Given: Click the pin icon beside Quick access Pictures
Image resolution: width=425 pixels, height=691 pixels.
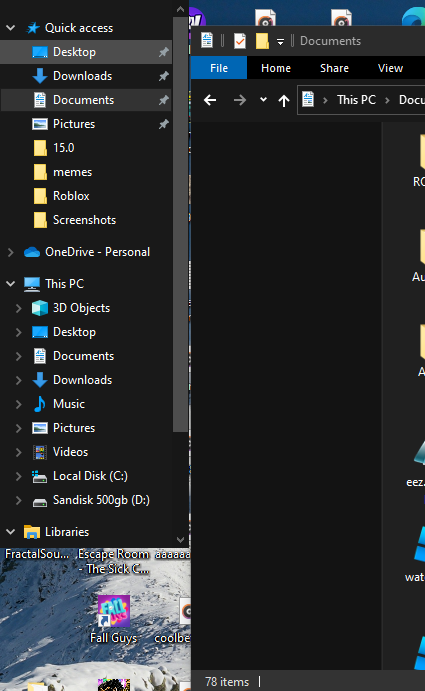Looking at the screenshot, I should pyautogui.click(x=164, y=124).
